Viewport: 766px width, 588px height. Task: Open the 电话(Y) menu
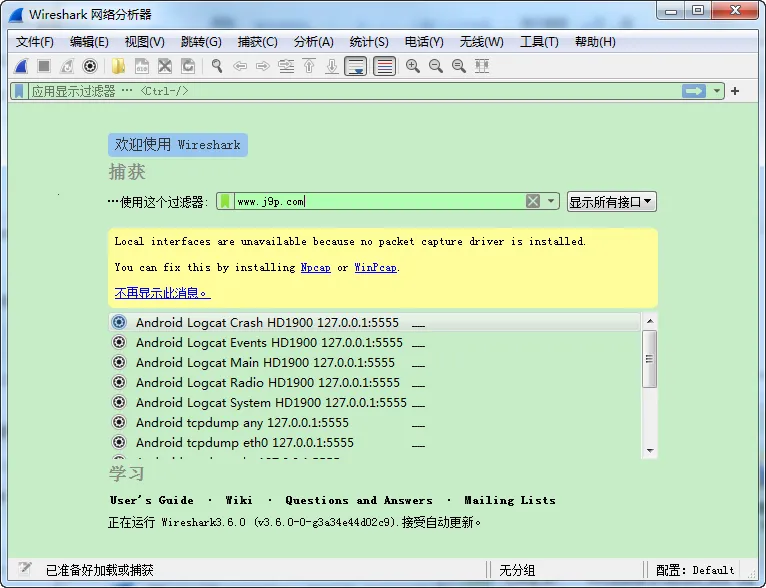point(424,42)
